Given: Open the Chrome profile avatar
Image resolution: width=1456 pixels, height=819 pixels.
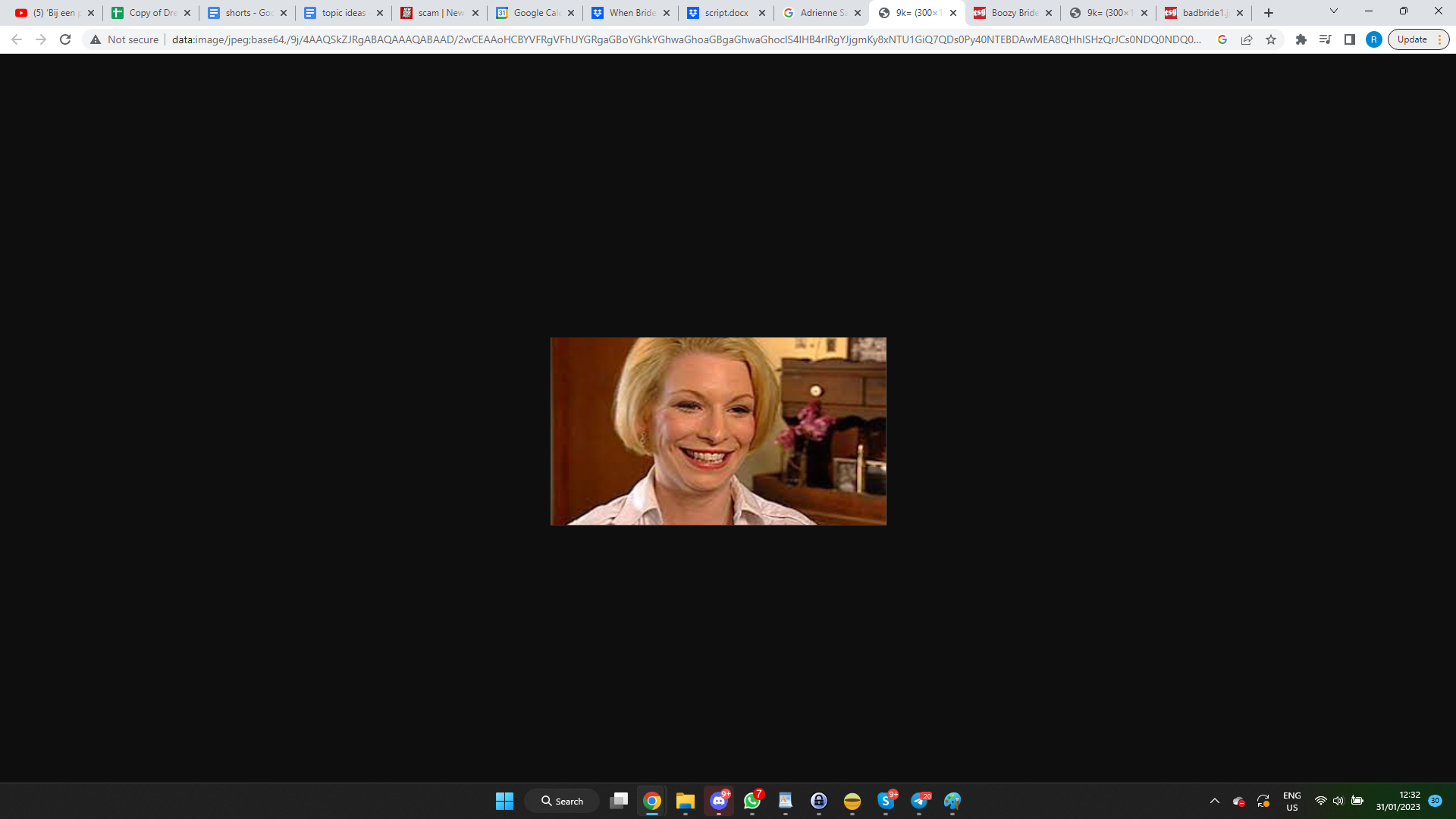Looking at the screenshot, I should pyautogui.click(x=1374, y=39).
